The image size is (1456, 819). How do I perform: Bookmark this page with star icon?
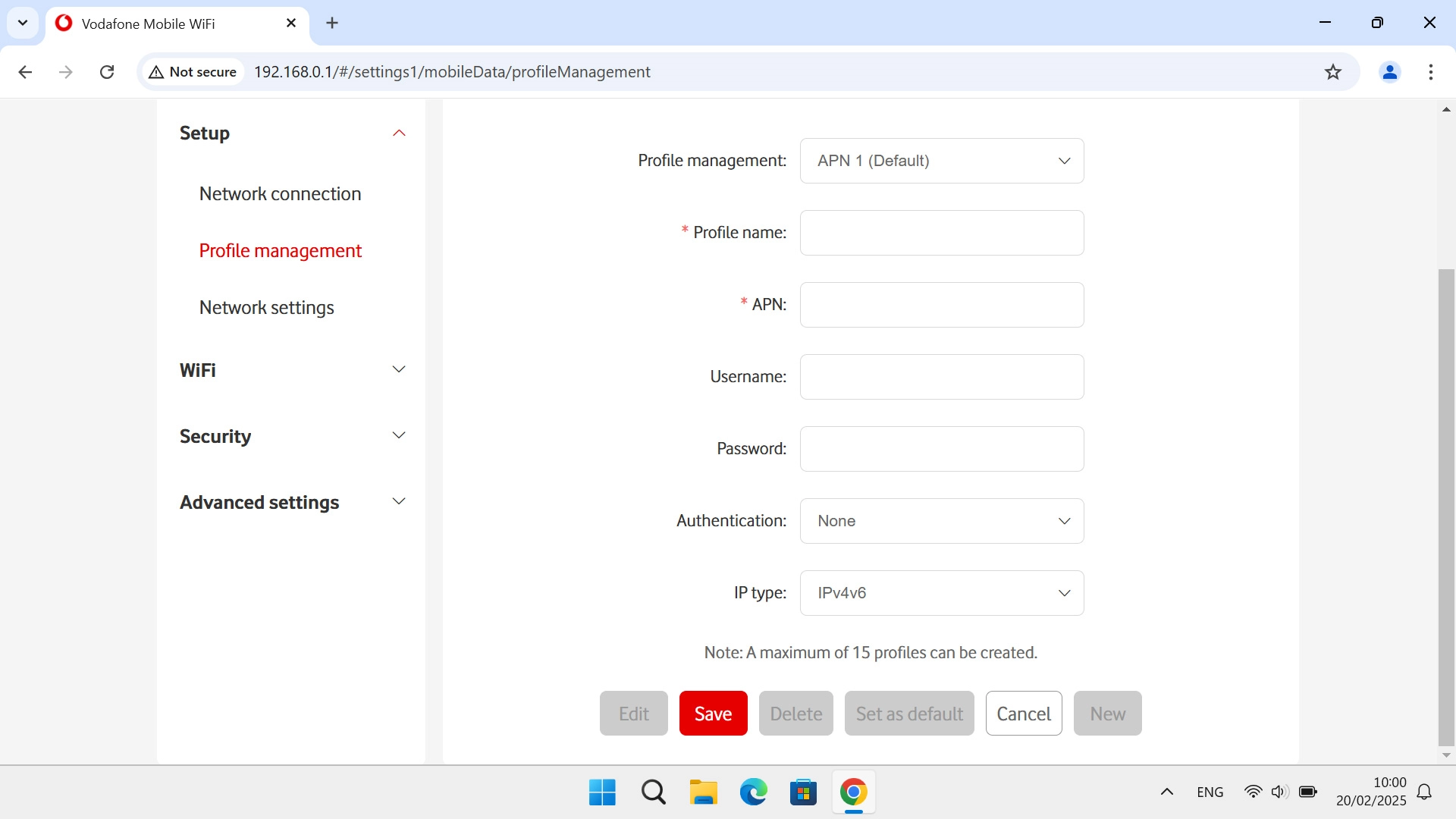(x=1332, y=72)
